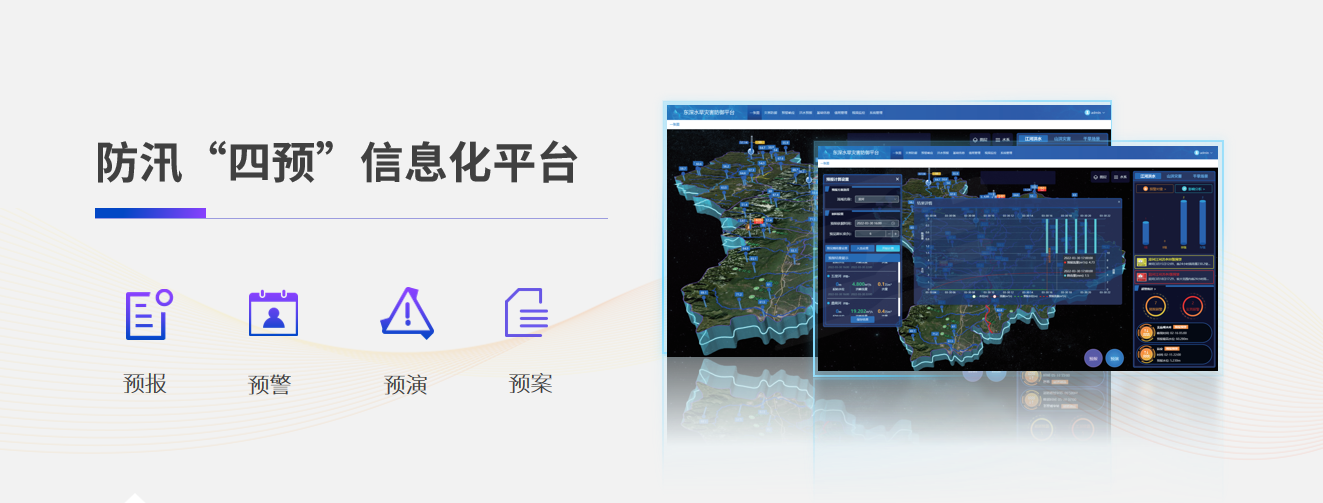The height and width of the screenshot is (503, 1323).
Task: Click the blue round button on map
Action: point(1116,357)
